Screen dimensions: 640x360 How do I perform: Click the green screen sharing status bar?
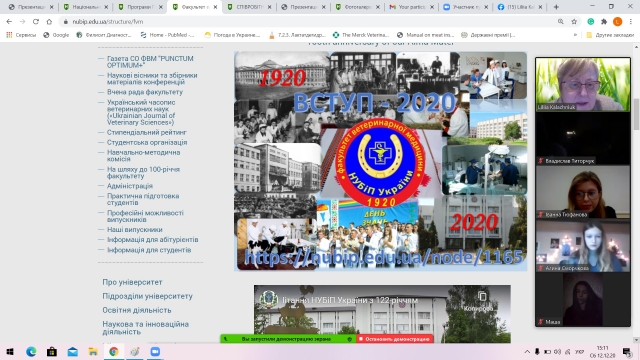(288, 339)
